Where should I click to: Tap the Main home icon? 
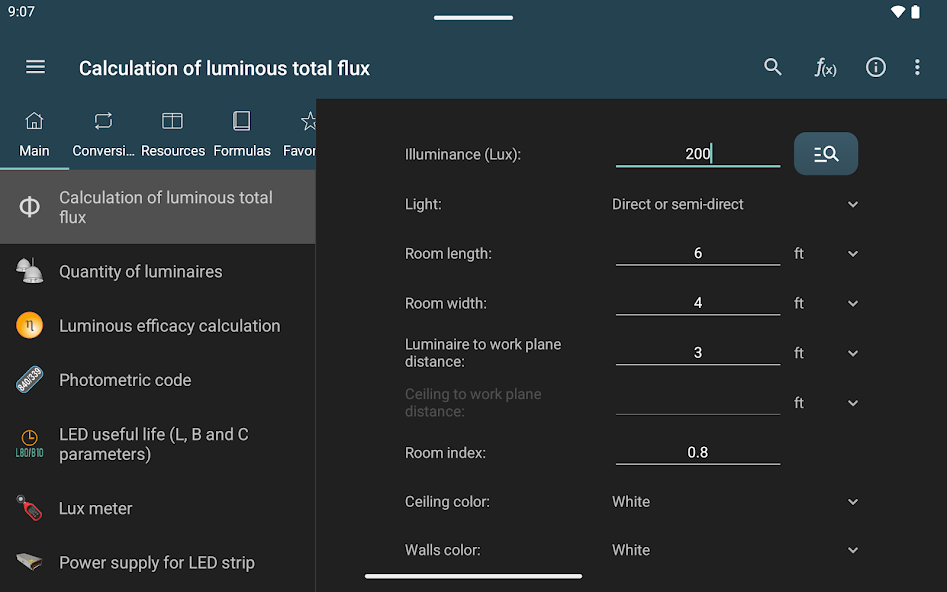(x=34, y=121)
